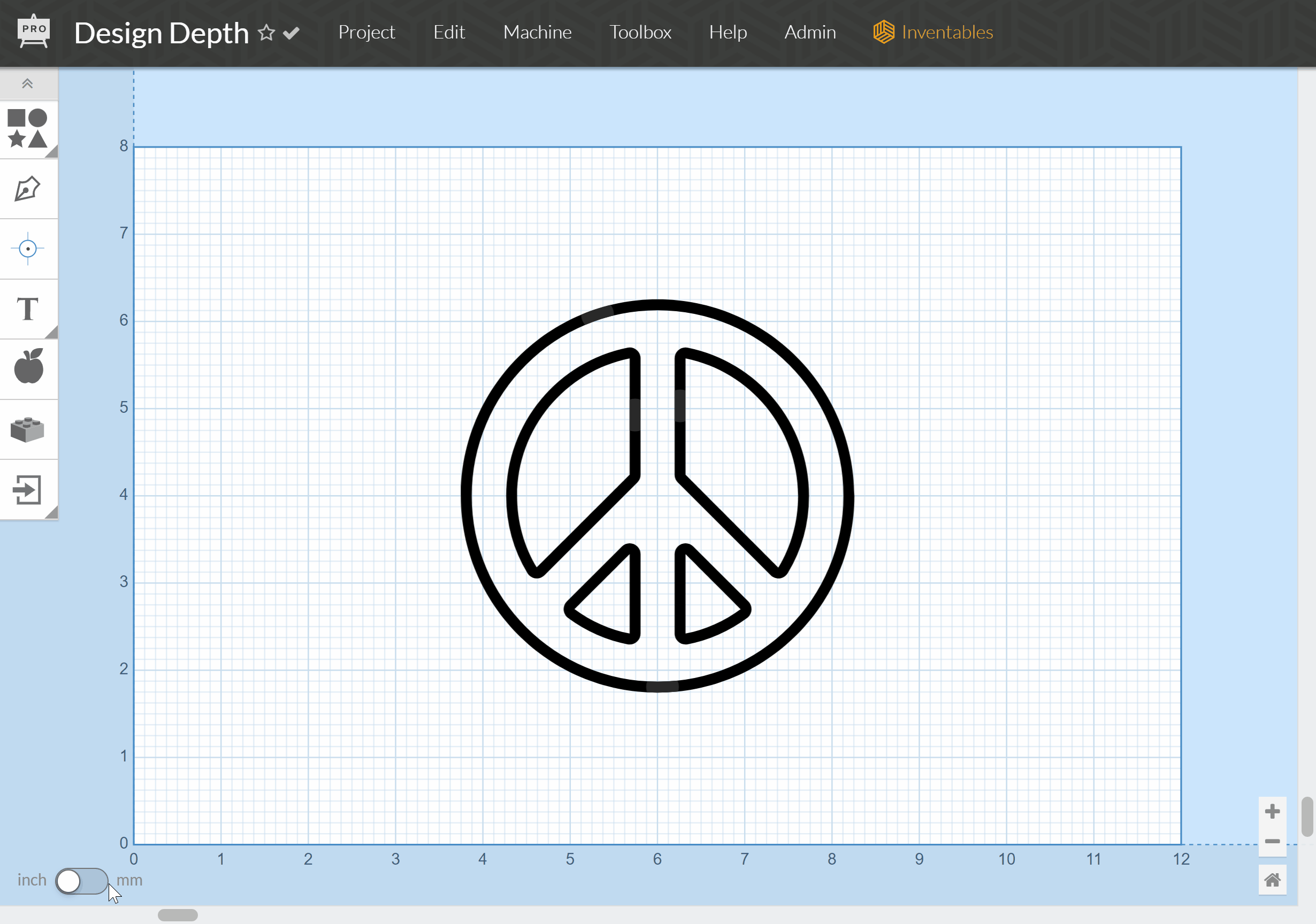
Task: Select the drill hole crosshair tool
Action: click(27, 249)
